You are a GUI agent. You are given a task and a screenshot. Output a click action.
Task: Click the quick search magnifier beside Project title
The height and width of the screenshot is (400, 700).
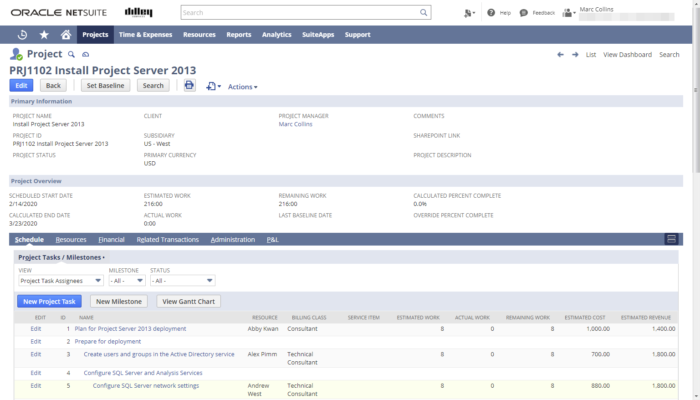coord(71,54)
